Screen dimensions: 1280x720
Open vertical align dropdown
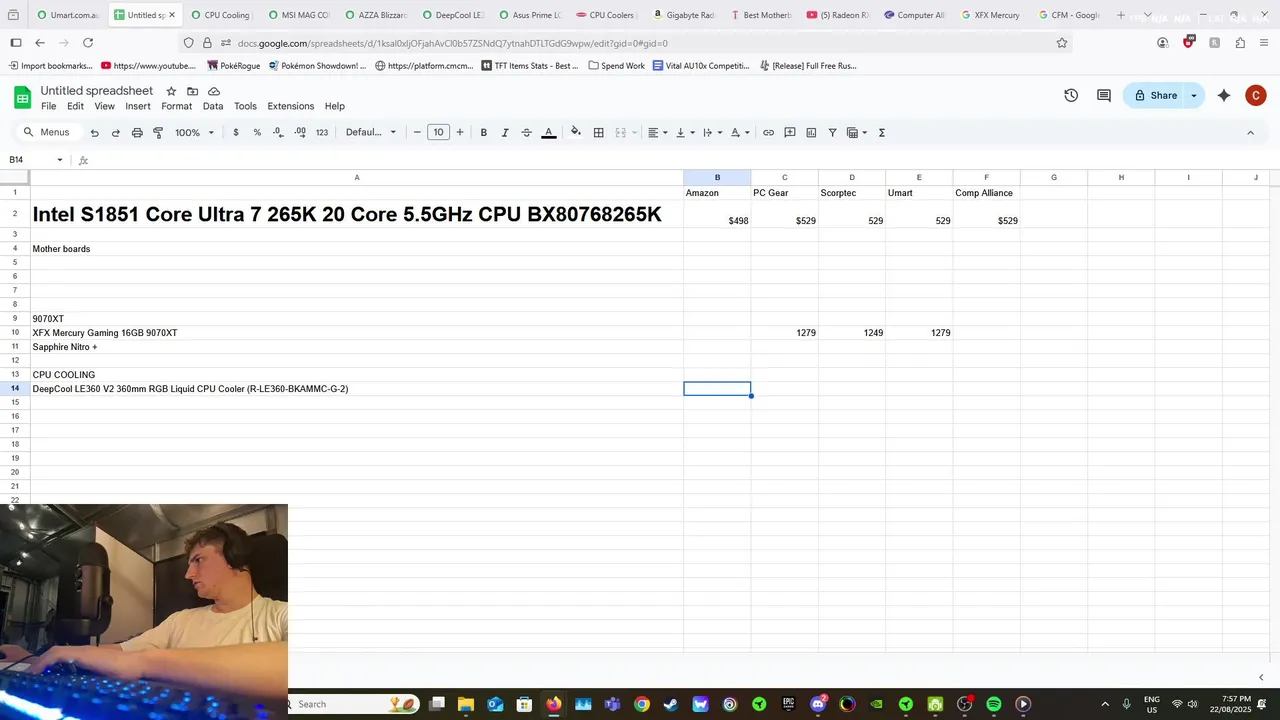point(685,133)
